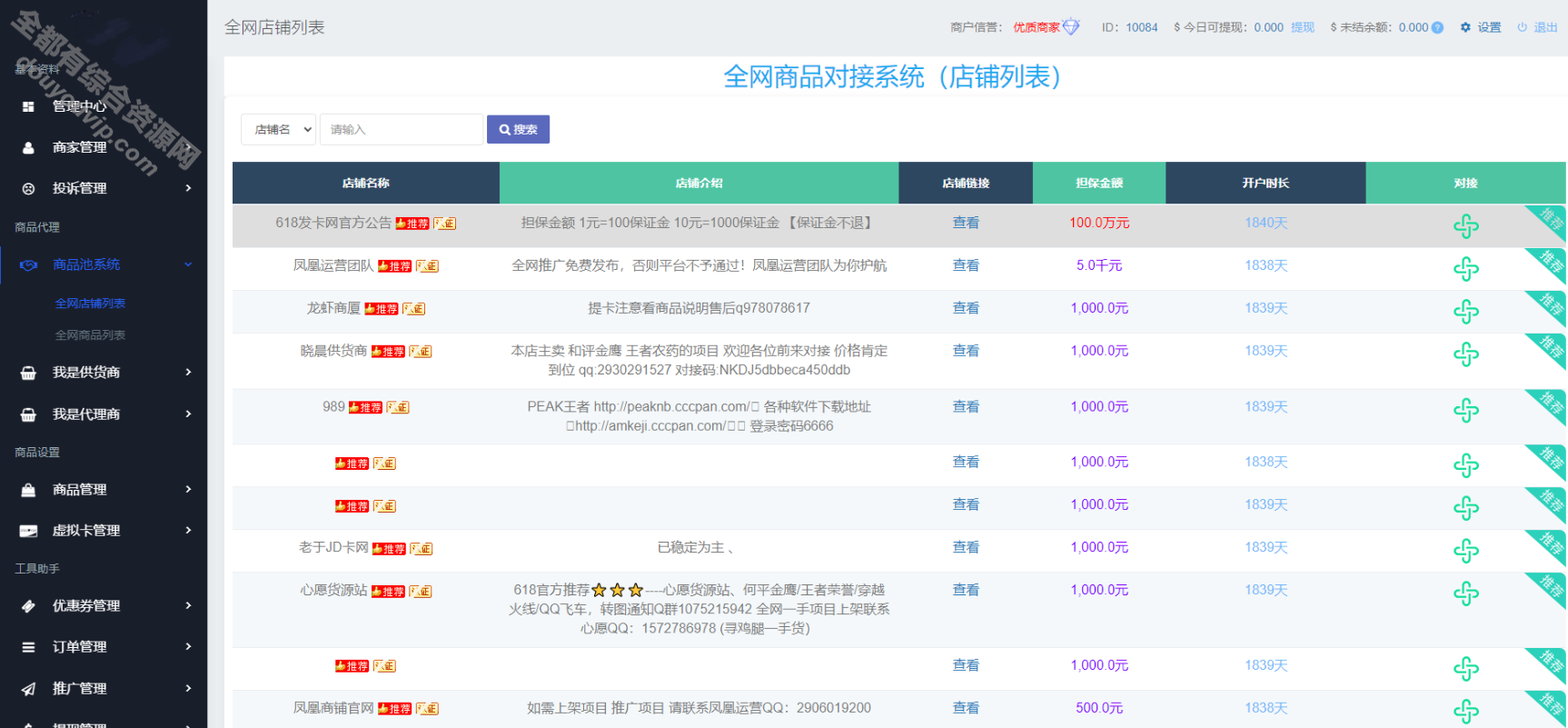Open 全网商品列表 submenu item
This screenshot has height=728, width=1568.
(x=90, y=335)
